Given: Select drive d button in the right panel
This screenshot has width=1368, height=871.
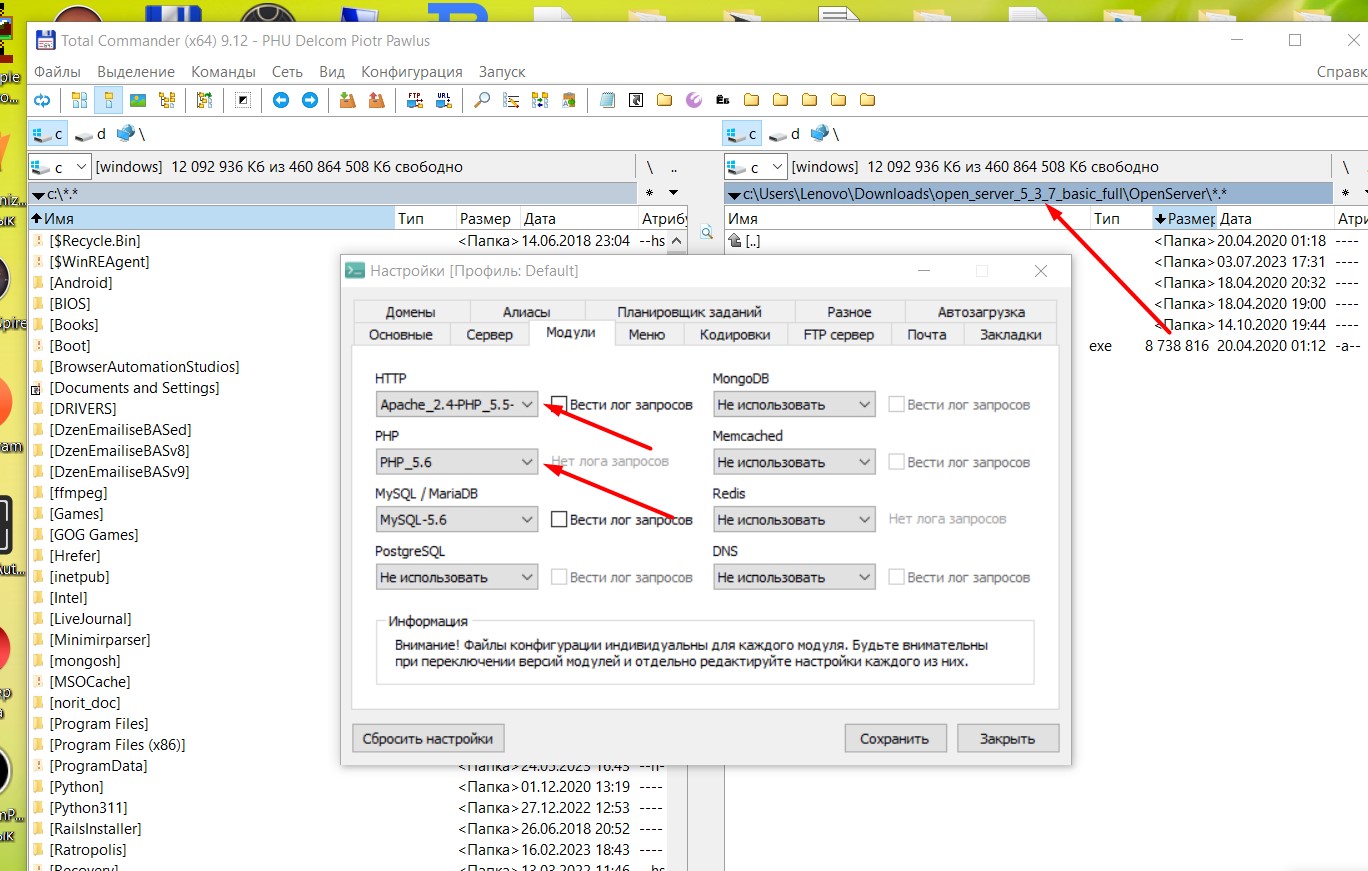Looking at the screenshot, I should coord(786,133).
